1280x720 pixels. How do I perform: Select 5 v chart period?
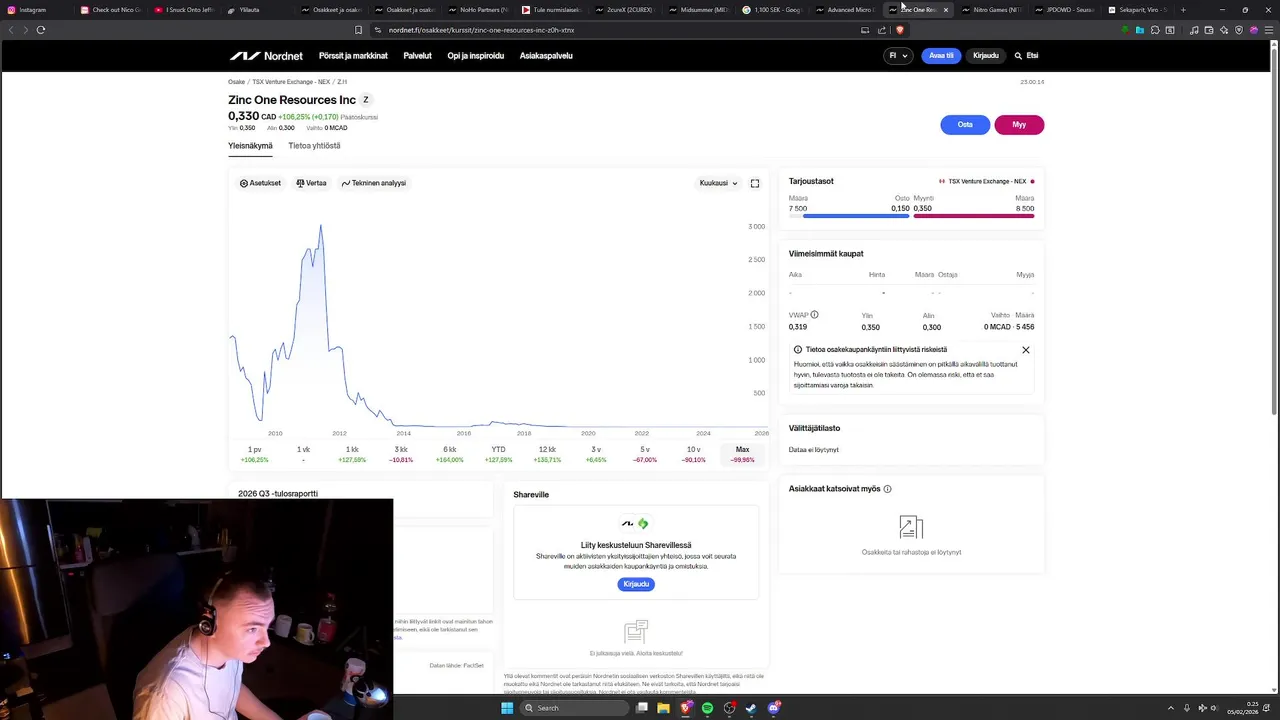pyautogui.click(x=645, y=454)
